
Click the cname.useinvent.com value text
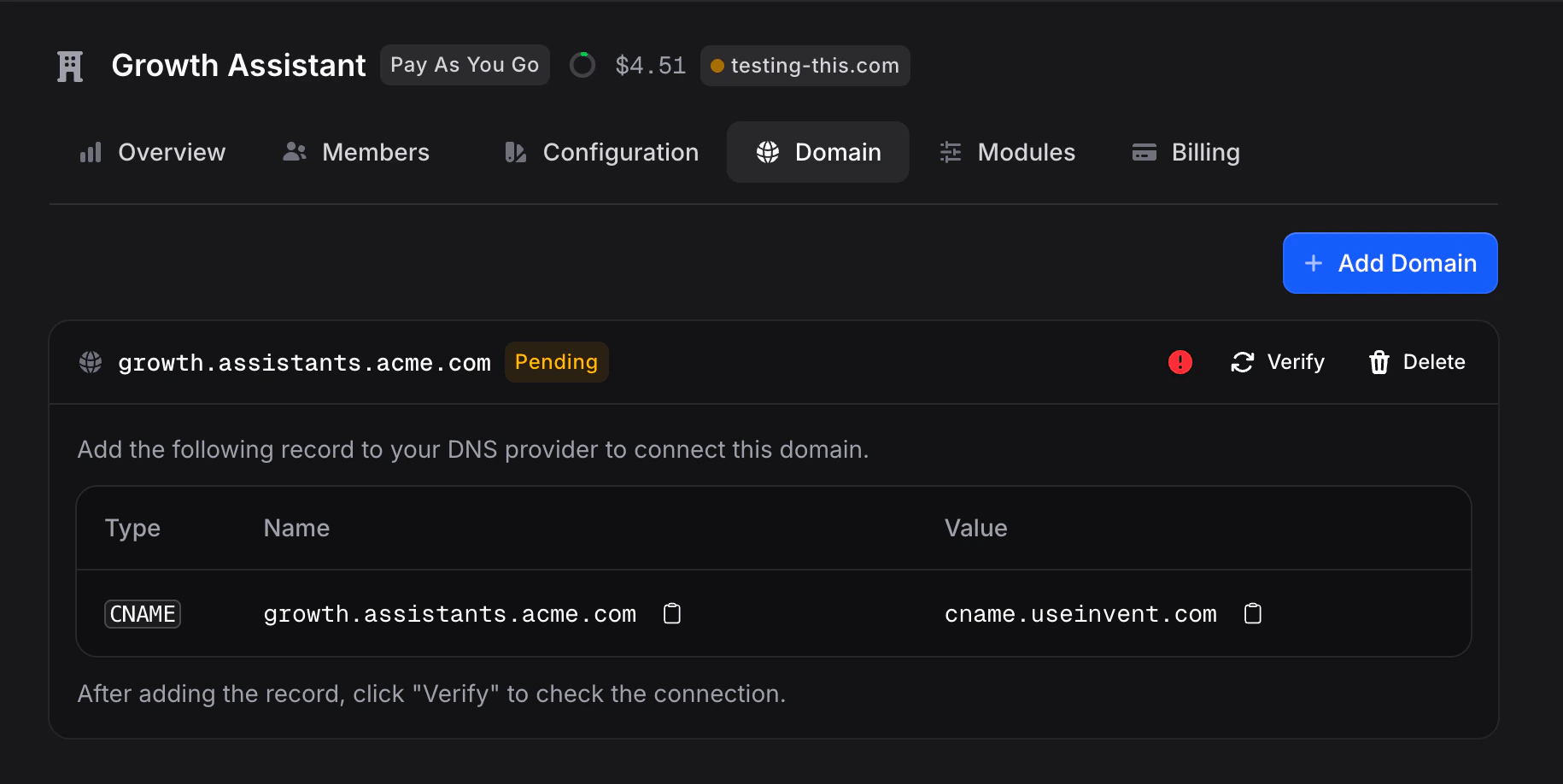pyautogui.click(x=1080, y=614)
